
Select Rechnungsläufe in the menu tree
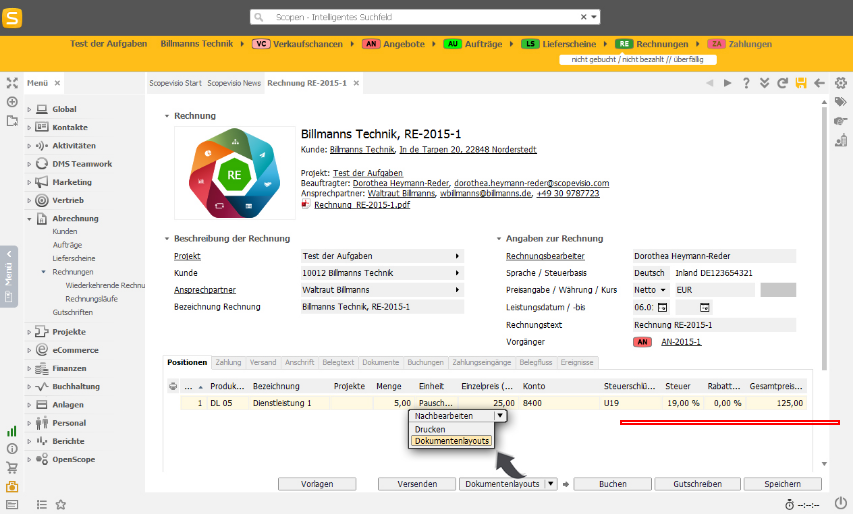[91, 299]
